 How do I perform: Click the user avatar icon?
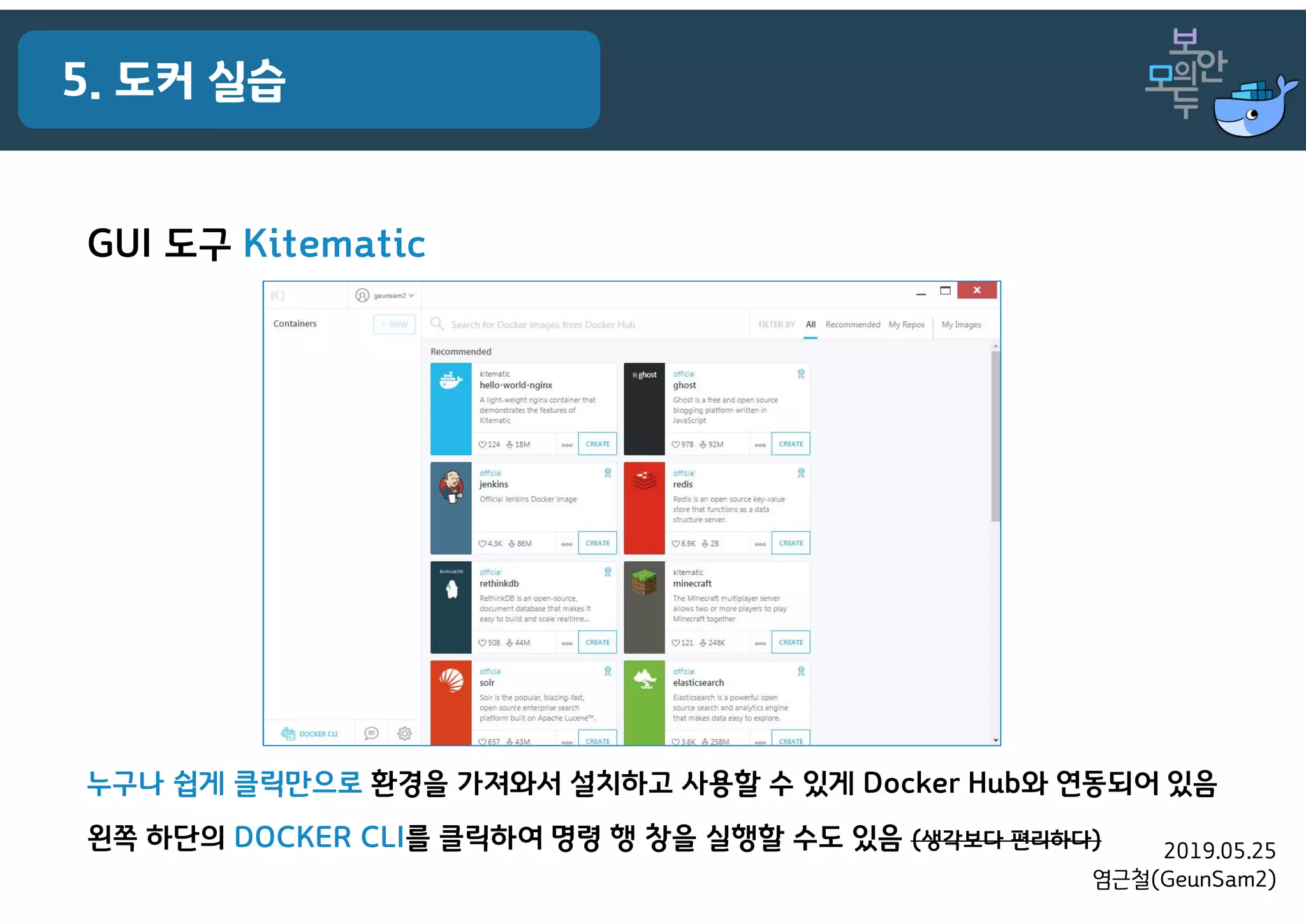coord(362,296)
